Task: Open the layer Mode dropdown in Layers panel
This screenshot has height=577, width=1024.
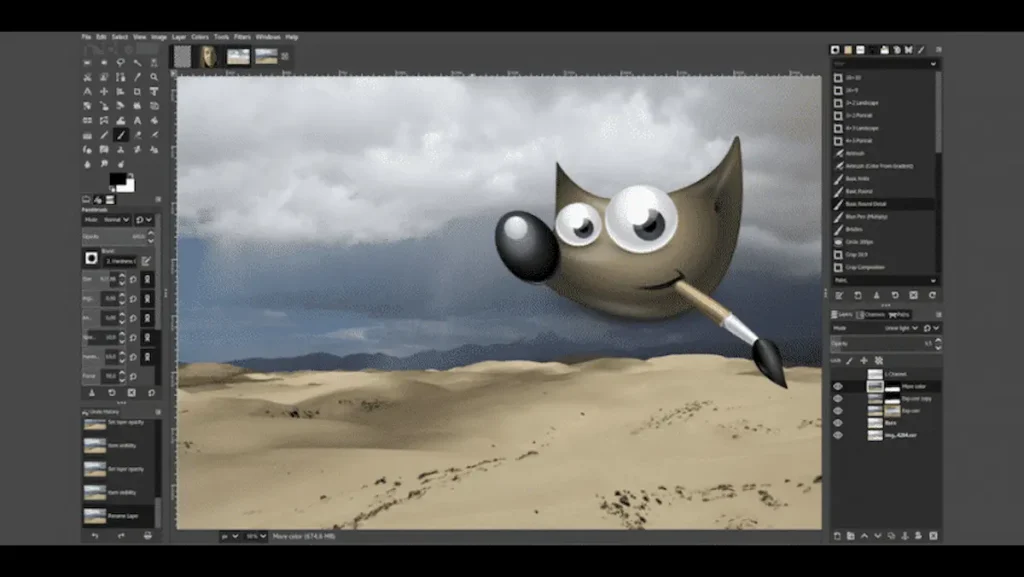Action: click(x=893, y=327)
